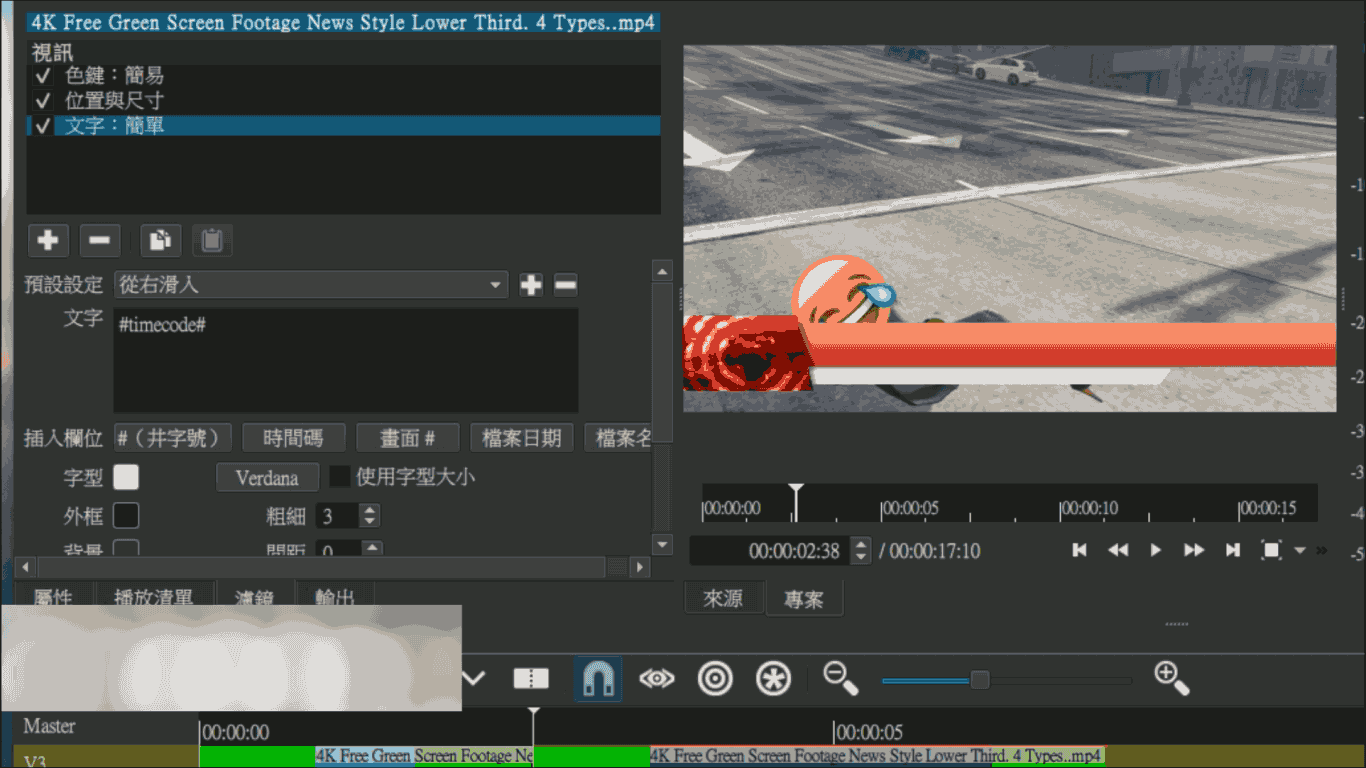Screen dimensions: 1366x768
Task: Select 色鍵：簡易 filter row
Action: point(343,76)
